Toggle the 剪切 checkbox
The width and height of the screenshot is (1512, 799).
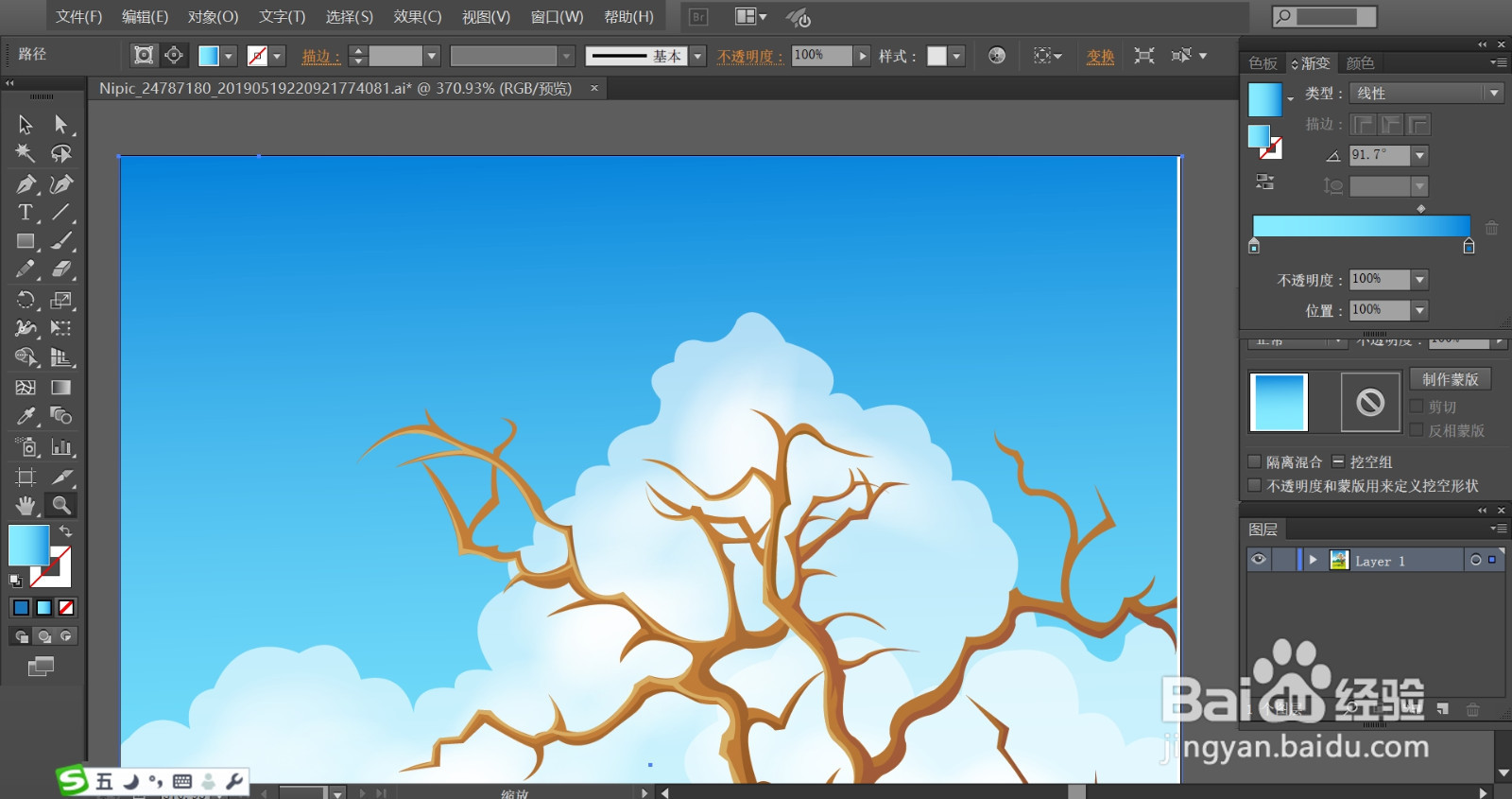point(1417,407)
